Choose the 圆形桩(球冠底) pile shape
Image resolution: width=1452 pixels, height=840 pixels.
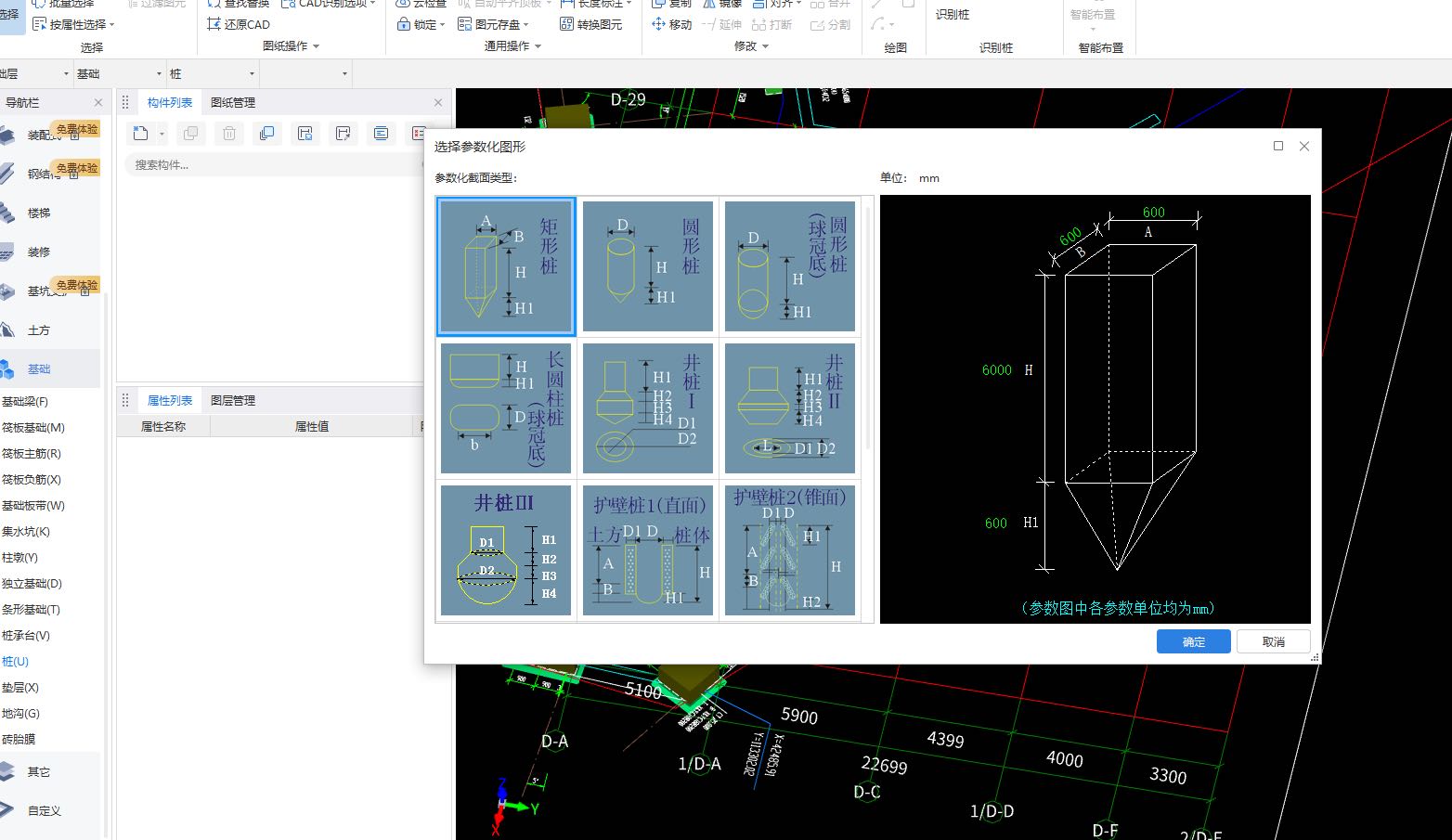click(x=790, y=266)
